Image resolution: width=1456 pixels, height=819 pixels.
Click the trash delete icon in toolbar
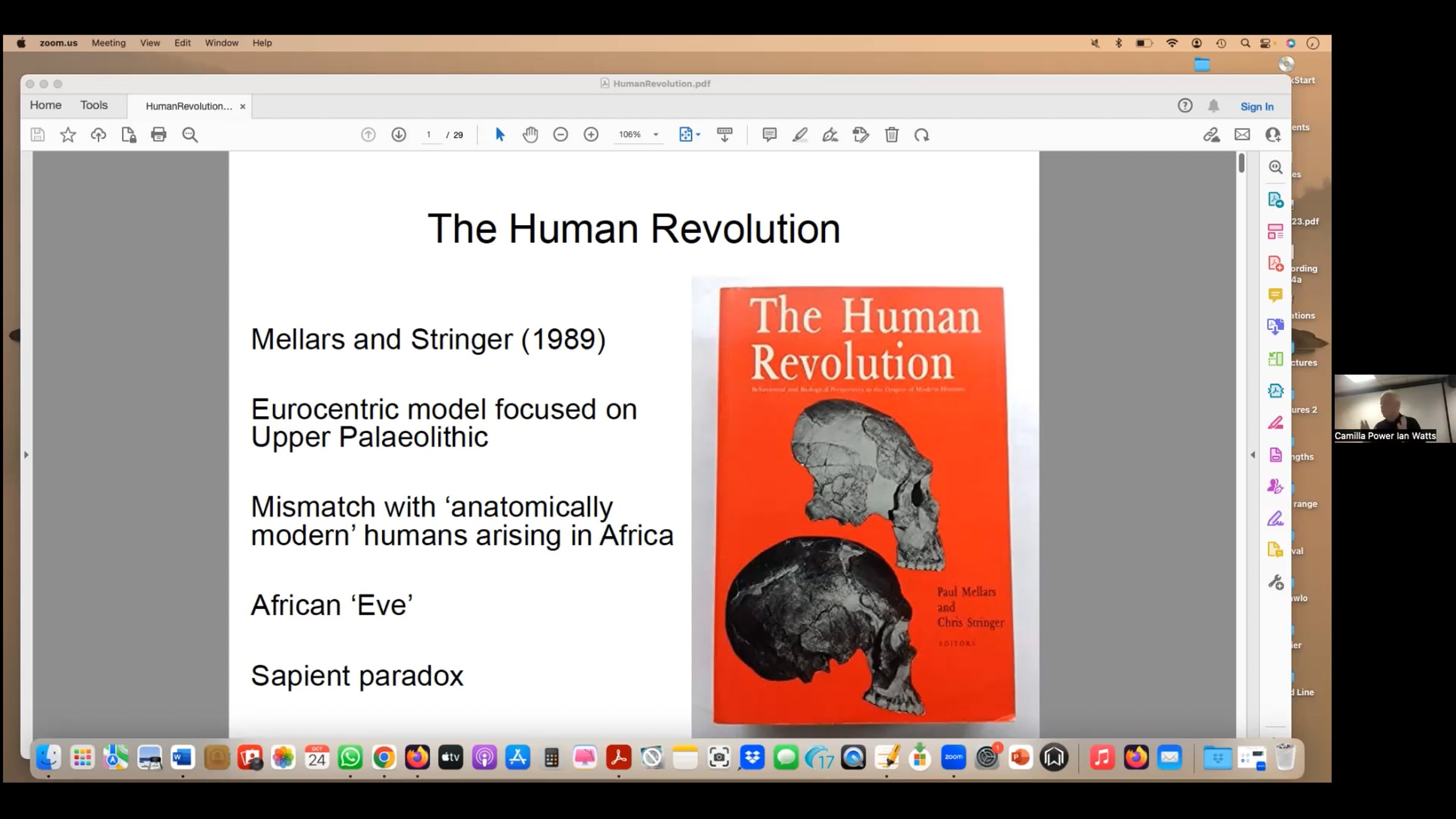point(891,135)
